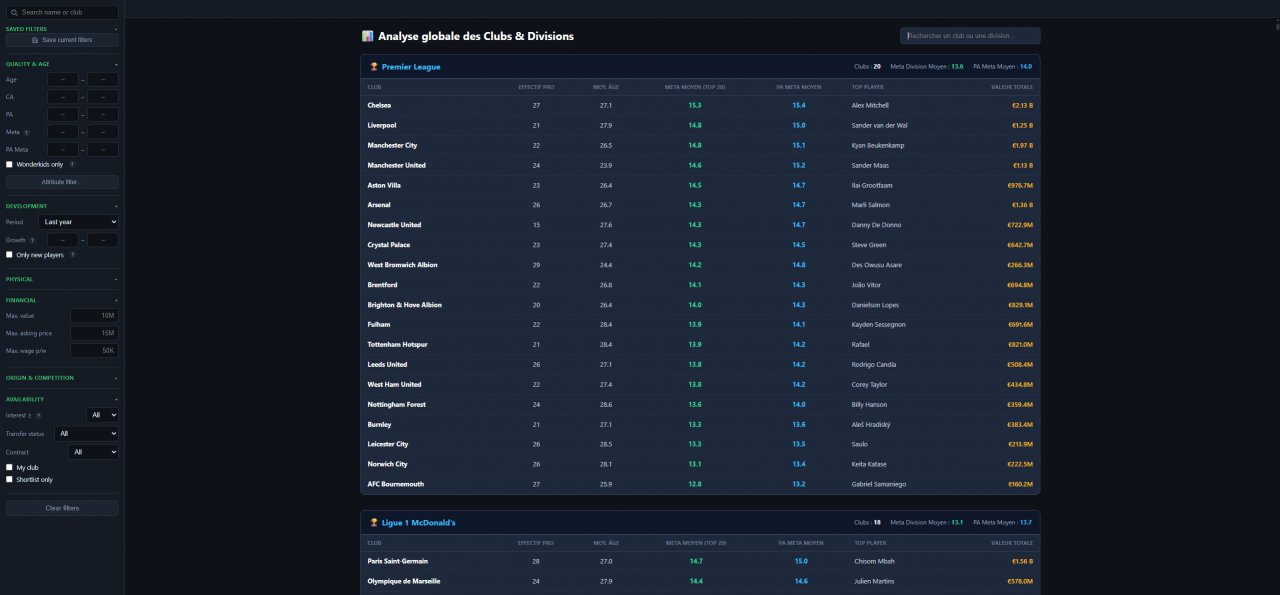Click the AFC Bournemouth club name
Screen dimensions: 1280x595
tap(395, 484)
